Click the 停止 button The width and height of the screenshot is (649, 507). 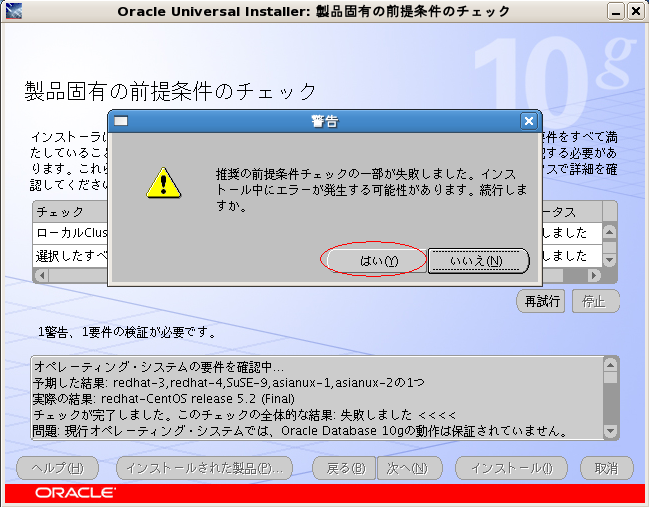pos(595,301)
